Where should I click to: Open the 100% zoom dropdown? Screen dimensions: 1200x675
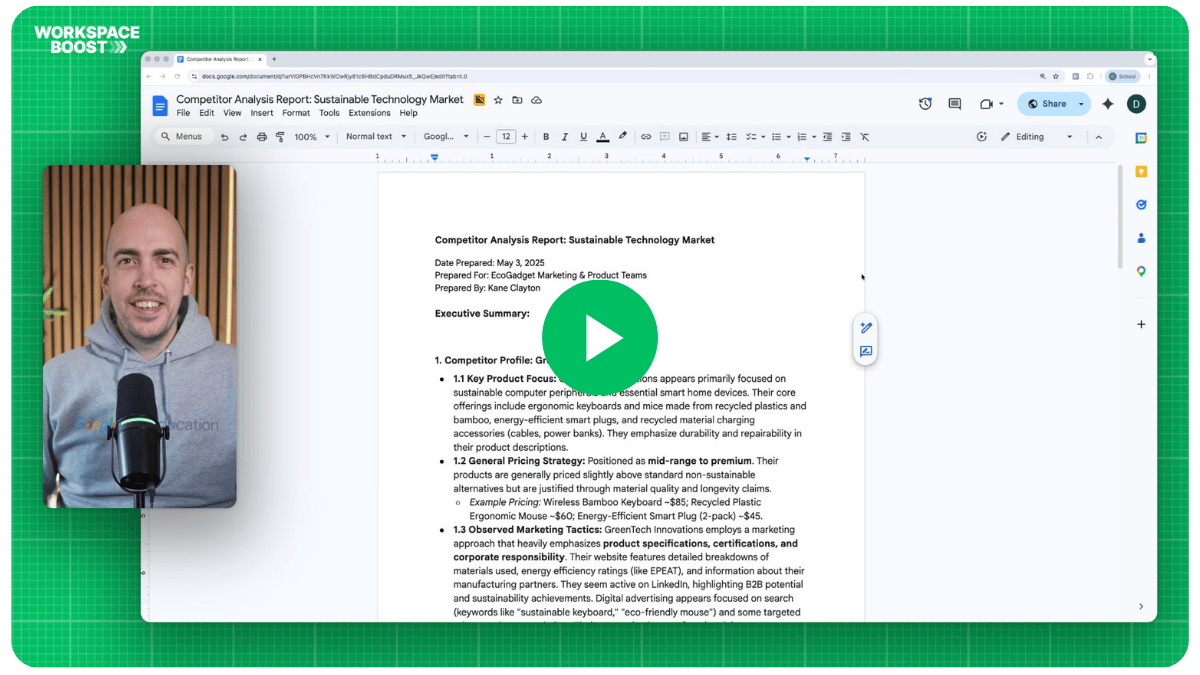point(312,137)
